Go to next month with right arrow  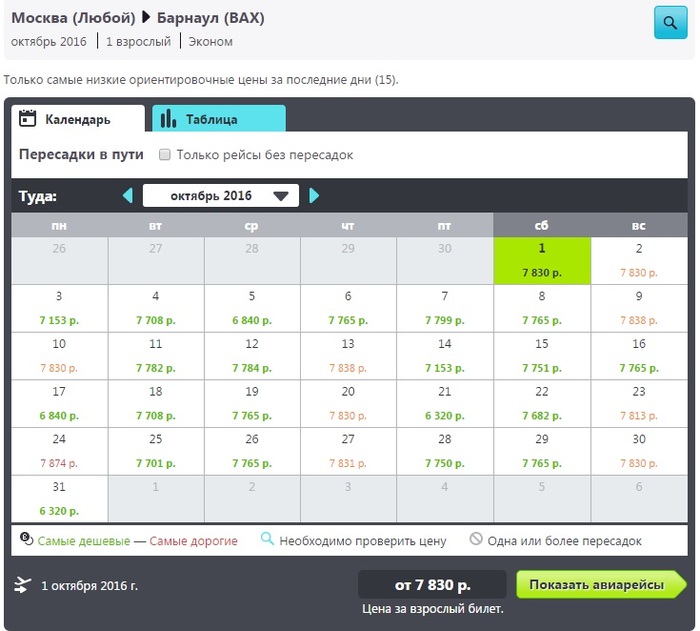pos(314,196)
